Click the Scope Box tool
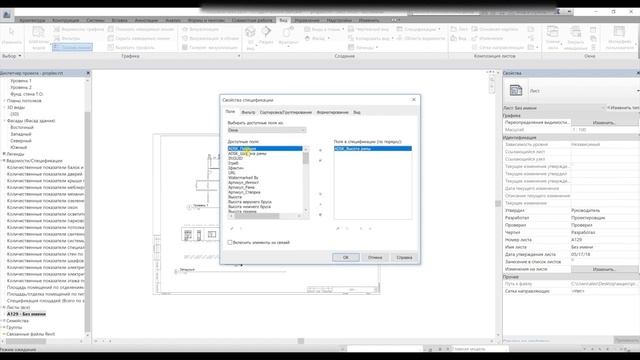This screenshot has height=360, width=640. point(421,38)
